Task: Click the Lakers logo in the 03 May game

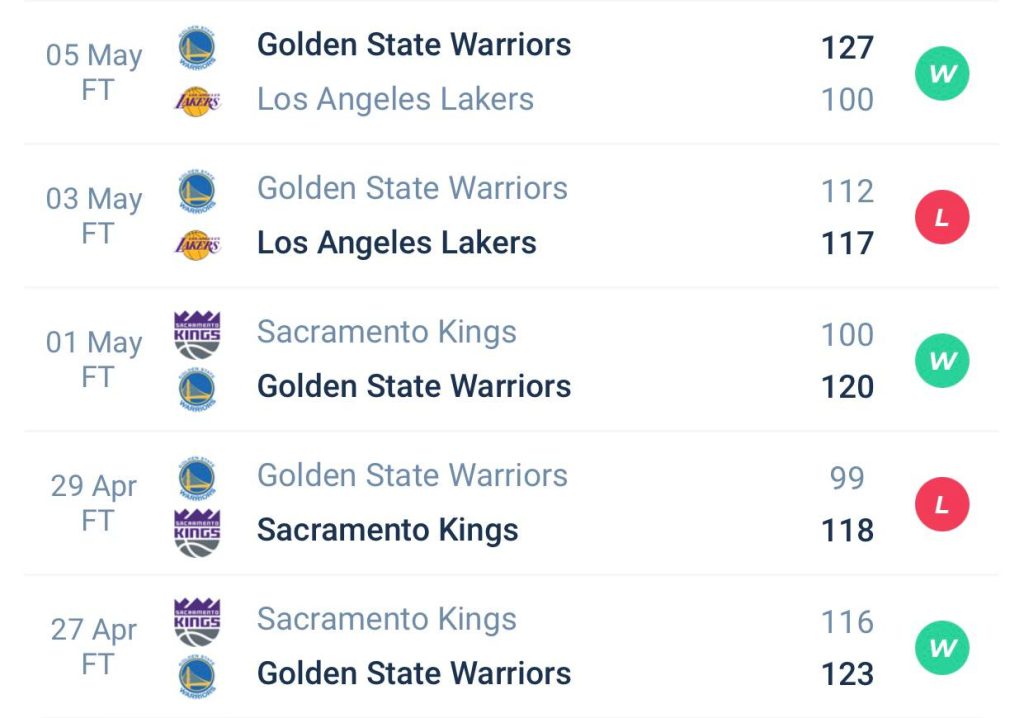Action: point(197,244)
